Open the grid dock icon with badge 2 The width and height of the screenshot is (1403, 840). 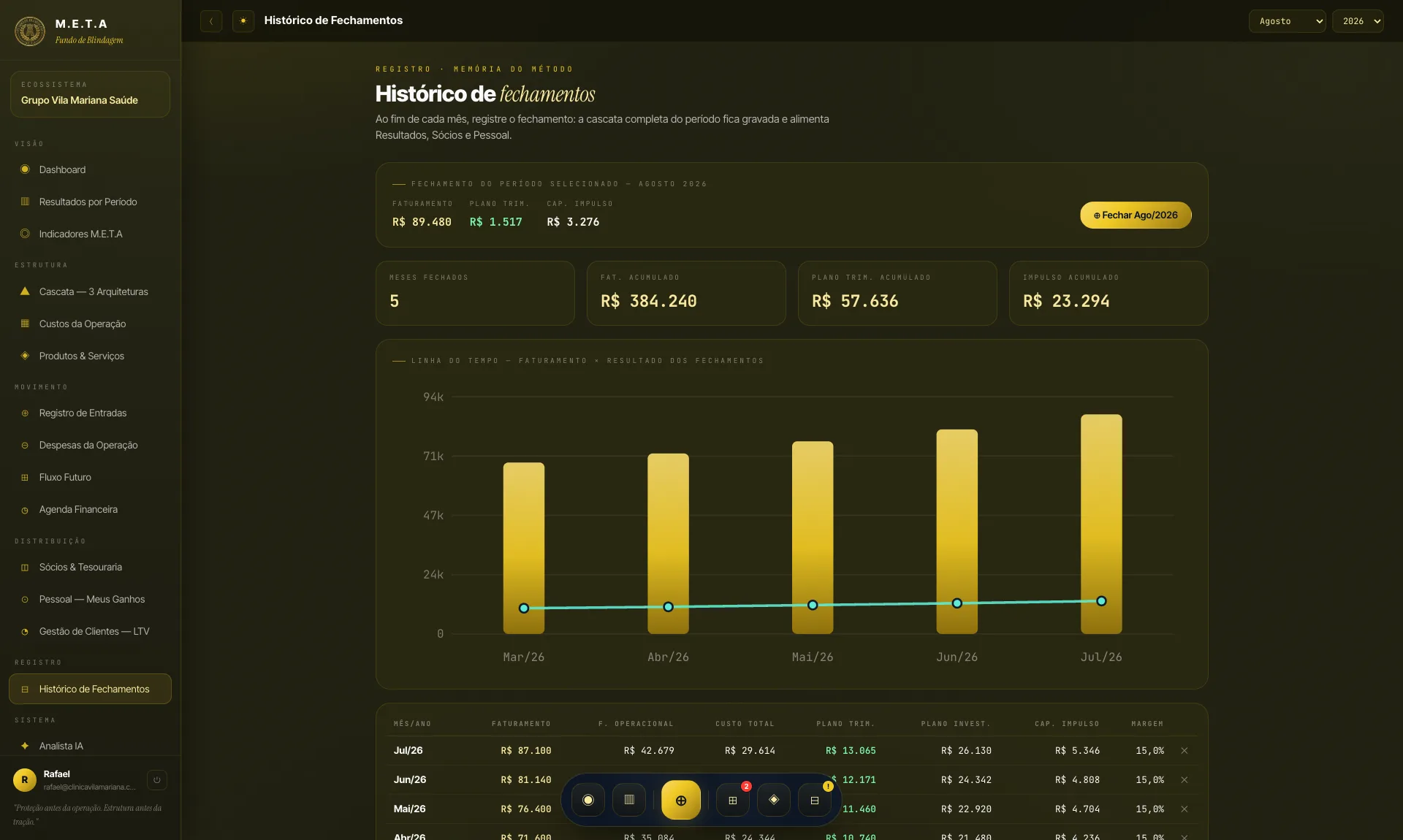coord(733,801)
